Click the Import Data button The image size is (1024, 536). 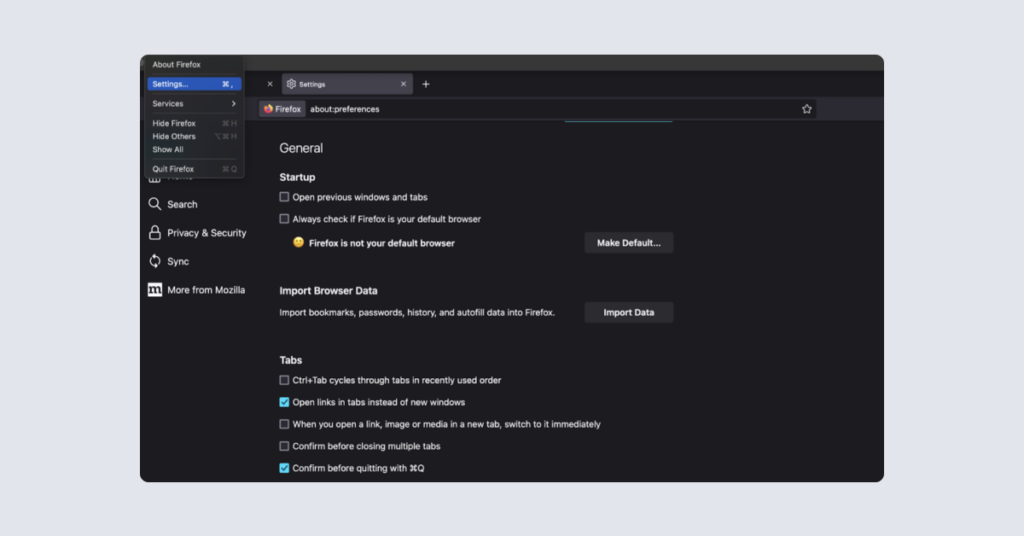[x=628, y=312]
